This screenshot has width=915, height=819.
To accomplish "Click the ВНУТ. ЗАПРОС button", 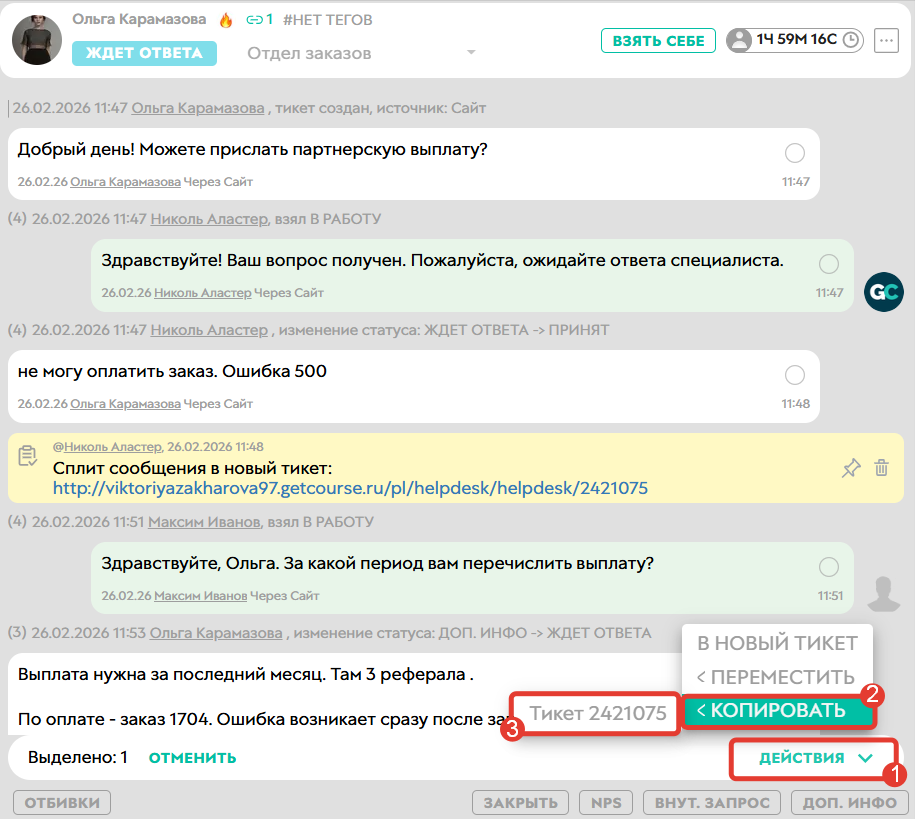I will click(x=711, y=803).
